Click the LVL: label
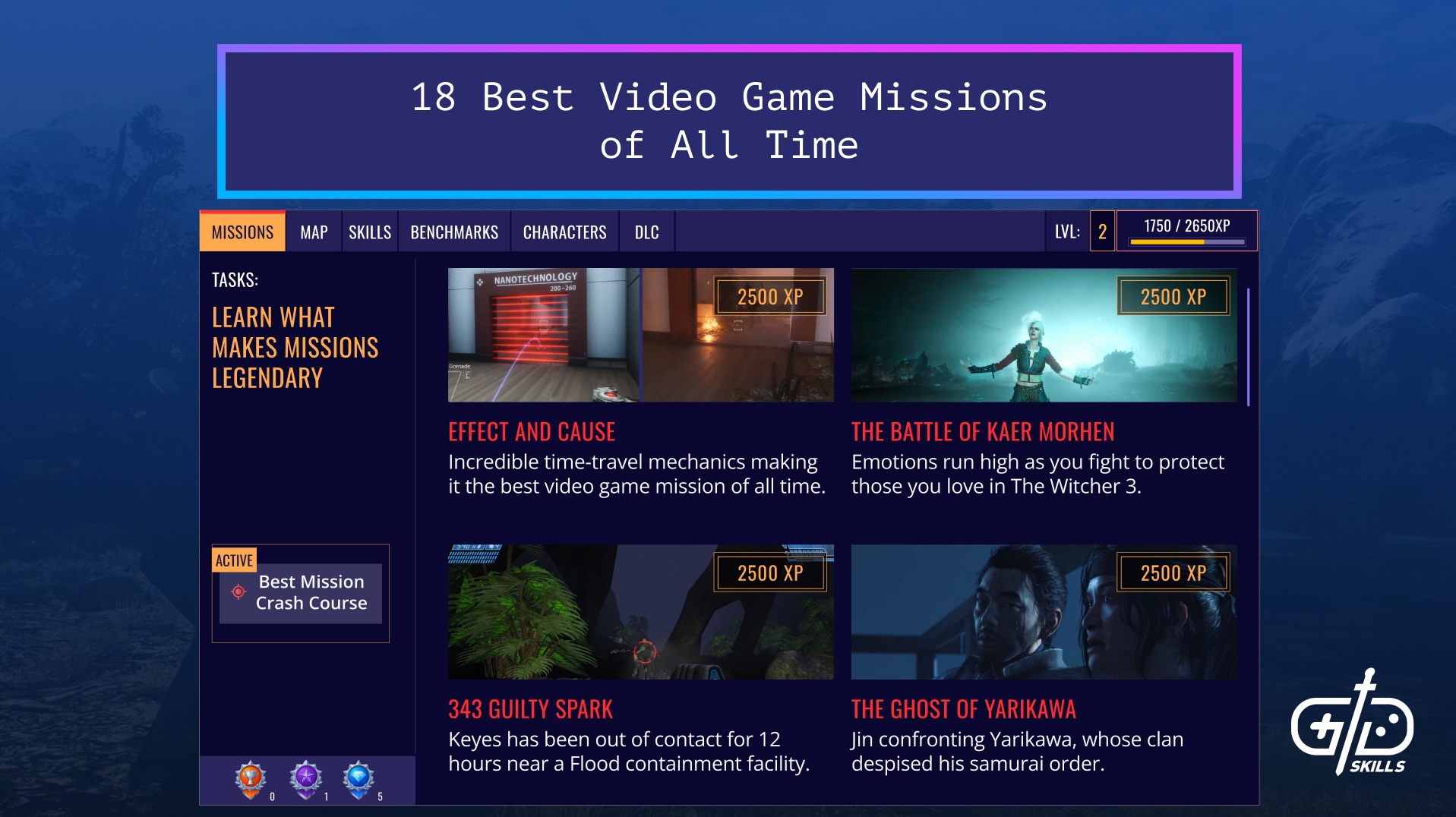 pos(1067,232)
